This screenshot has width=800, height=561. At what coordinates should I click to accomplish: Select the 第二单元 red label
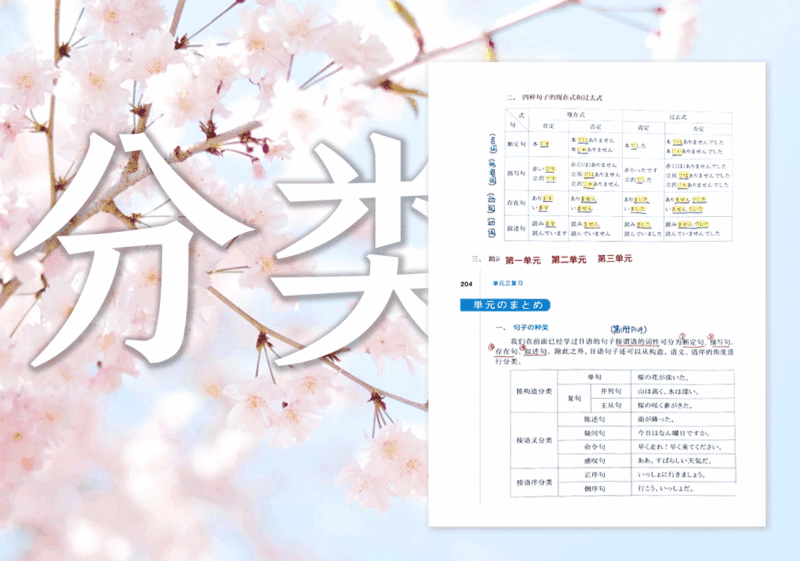tap(569, 260)
